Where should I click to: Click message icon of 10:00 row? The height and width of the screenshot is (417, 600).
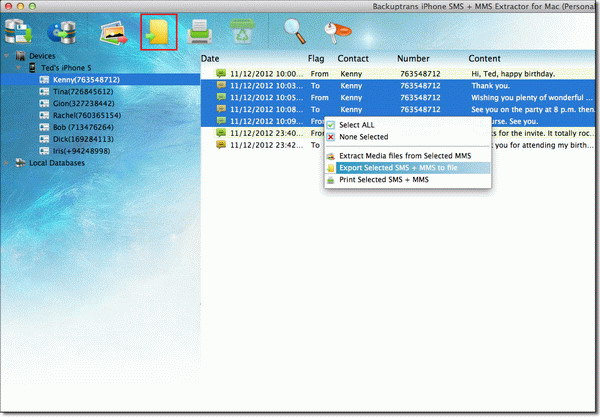(x=221, y=73)
